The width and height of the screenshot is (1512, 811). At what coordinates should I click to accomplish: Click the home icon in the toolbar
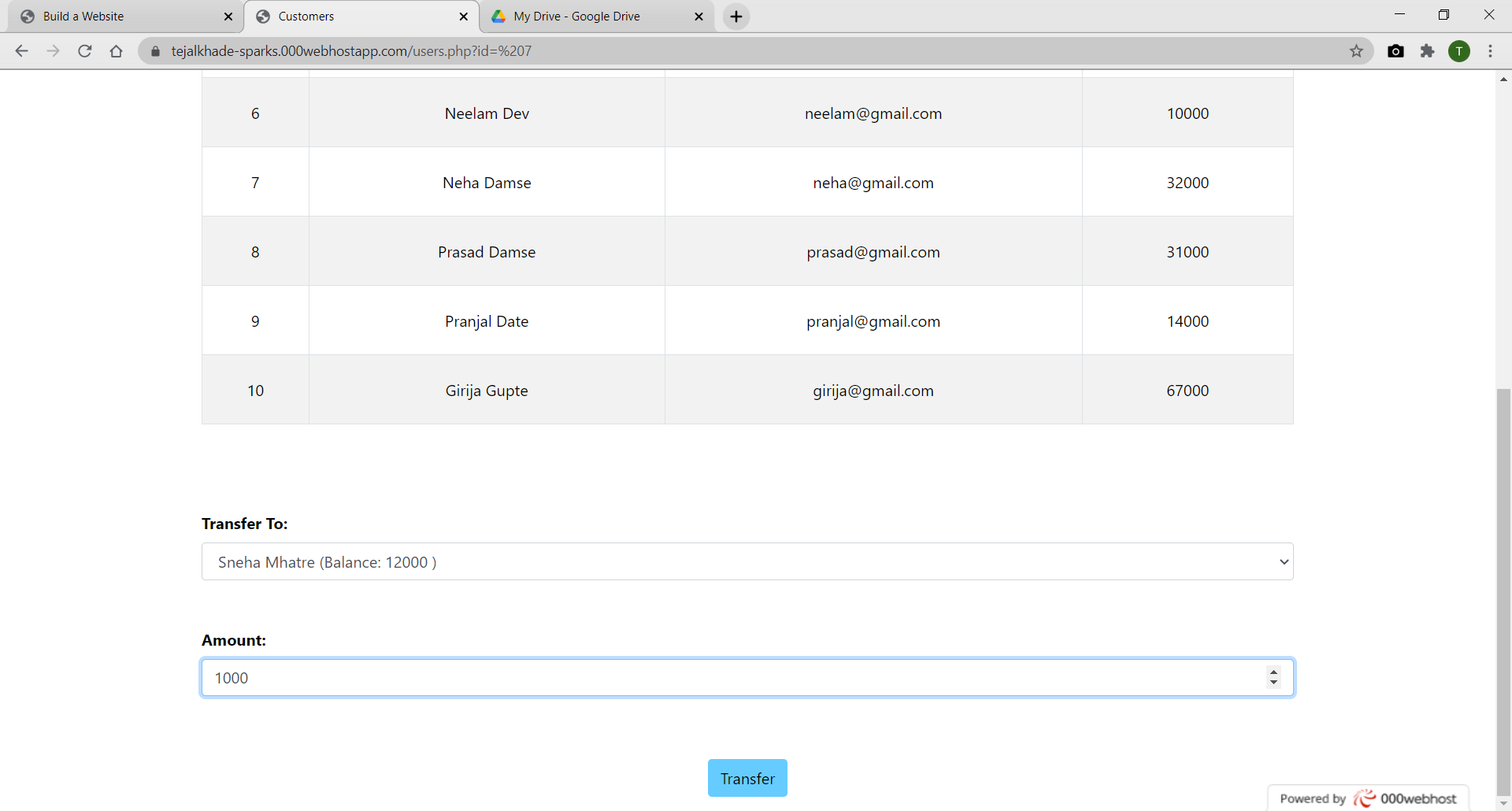tap(116, 50)
